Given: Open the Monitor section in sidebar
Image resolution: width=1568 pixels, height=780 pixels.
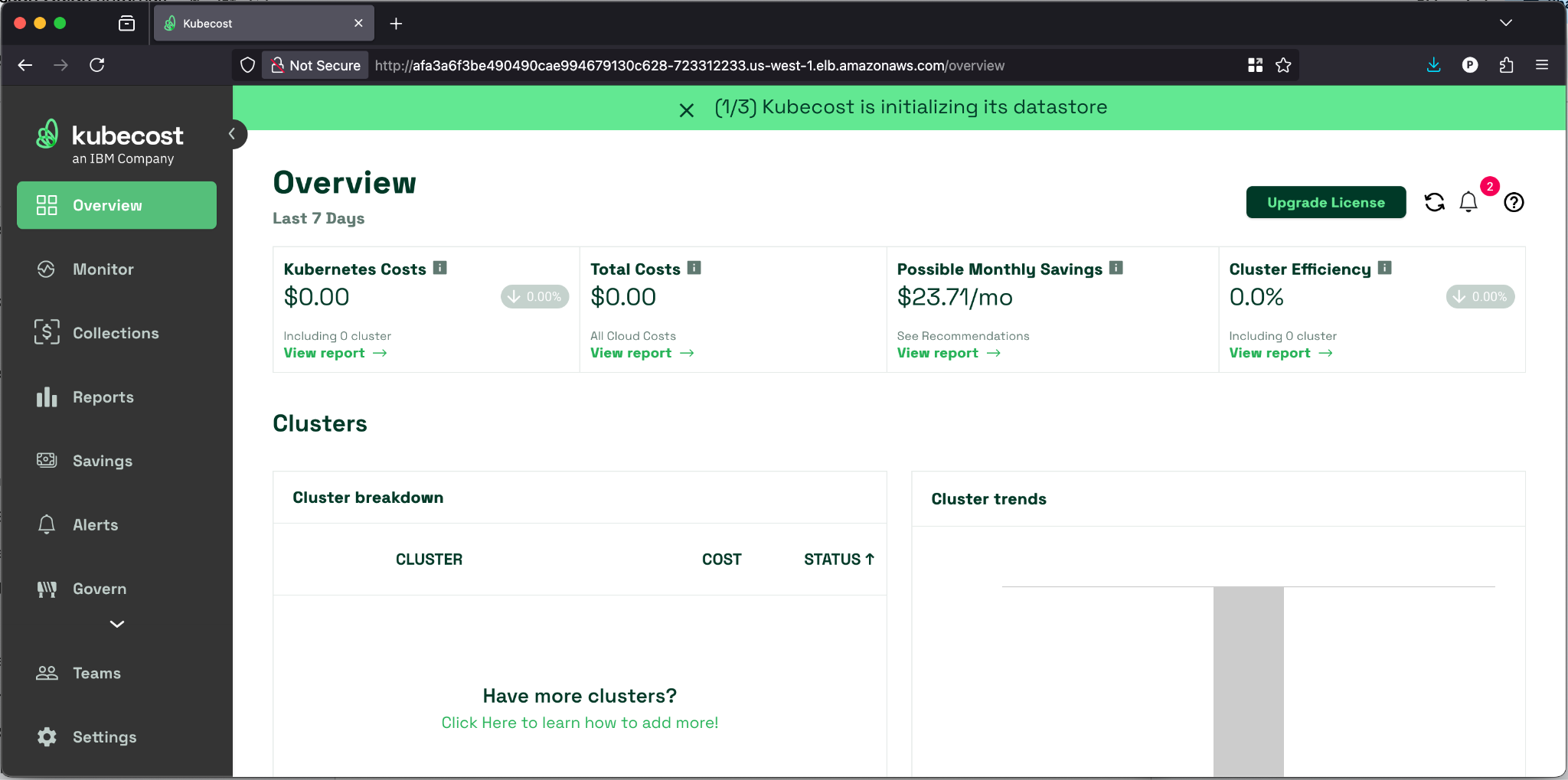Looking at the screenshot, I should pos(103,269).
